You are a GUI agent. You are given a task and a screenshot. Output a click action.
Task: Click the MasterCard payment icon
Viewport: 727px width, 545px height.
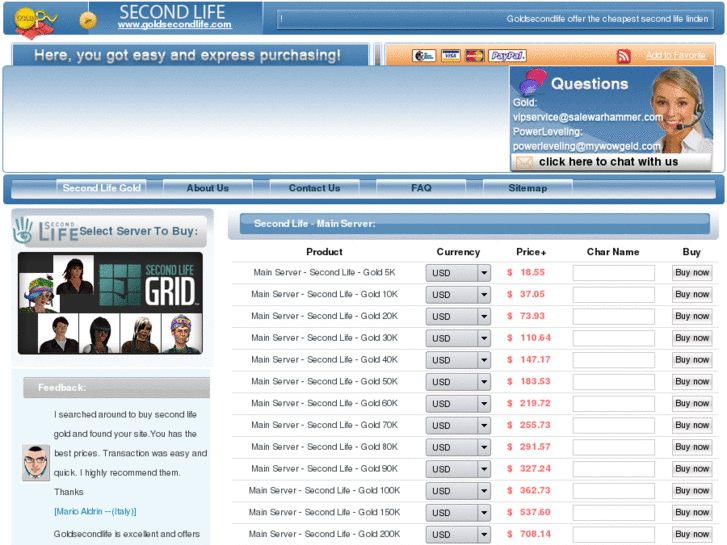tap(474, 56)
